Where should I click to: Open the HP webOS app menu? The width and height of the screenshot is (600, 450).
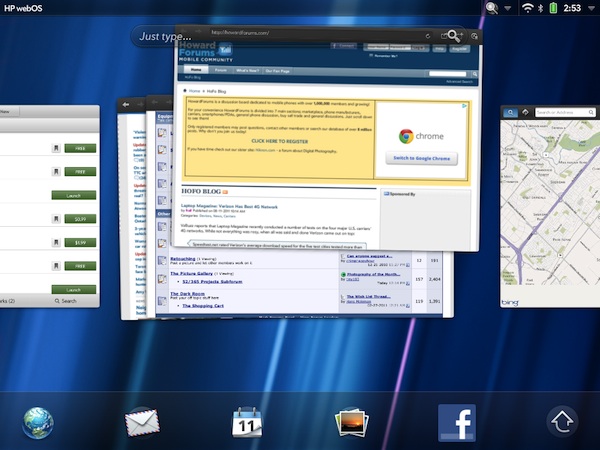(23, 8)
